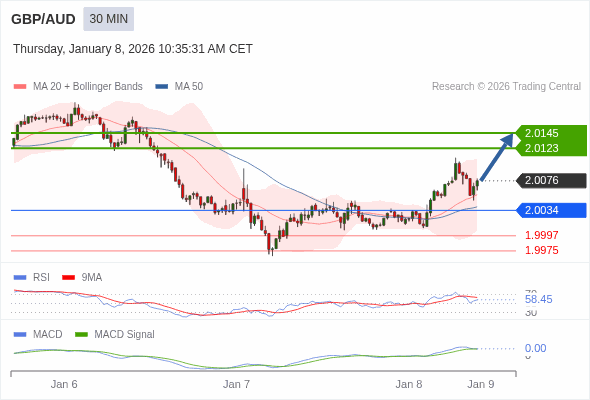Click the MACD Signal legend label
The height and width of the screenshot is (400, 590).
pyautogui.click(x=124, y=335)
